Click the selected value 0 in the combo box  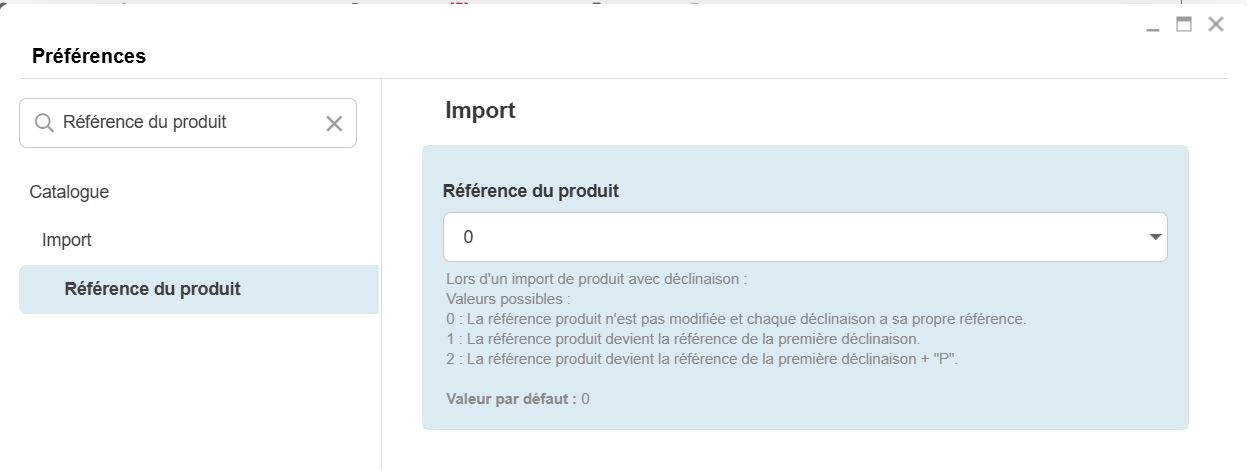click(469, 238)
